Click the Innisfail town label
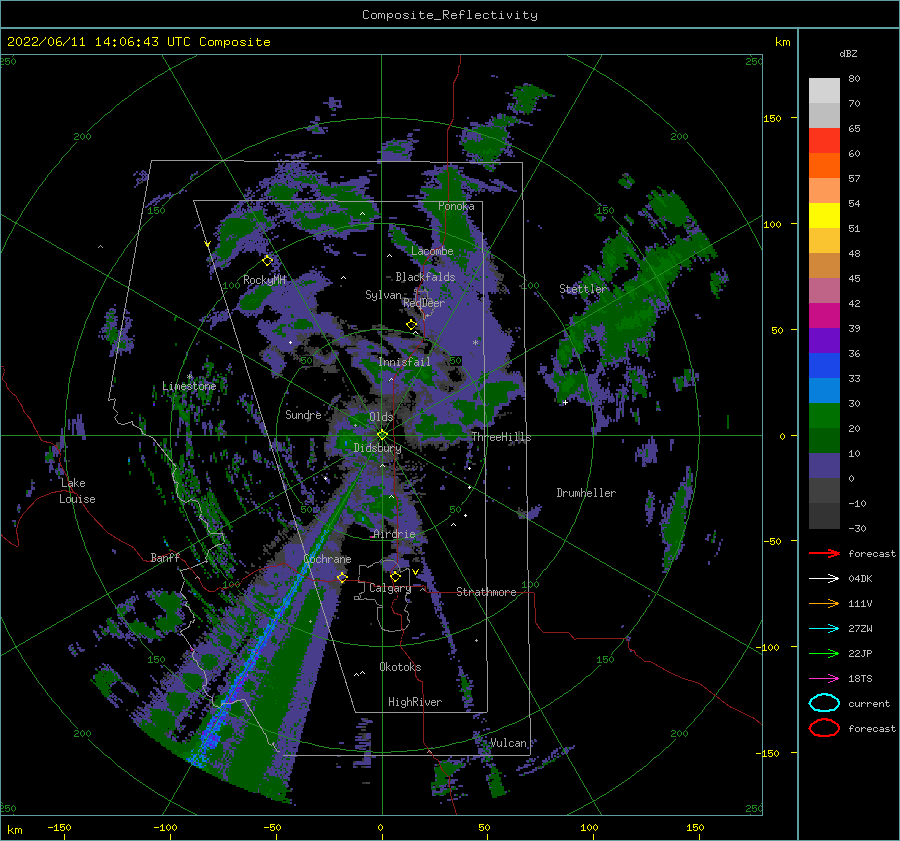The height and width of the screenshot is (841, 900). pos(404,362)
